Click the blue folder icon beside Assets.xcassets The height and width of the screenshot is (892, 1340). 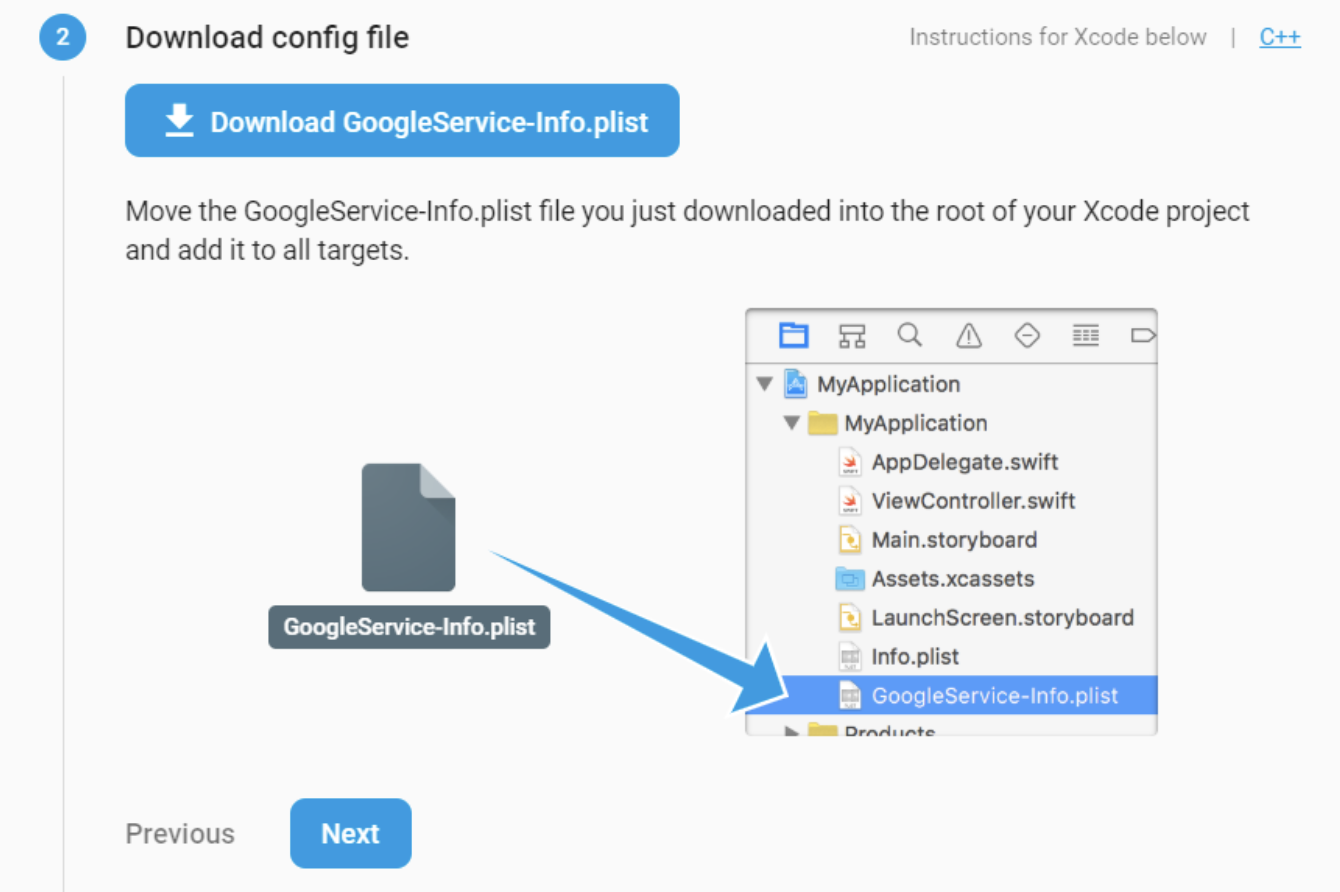[850, 579]
